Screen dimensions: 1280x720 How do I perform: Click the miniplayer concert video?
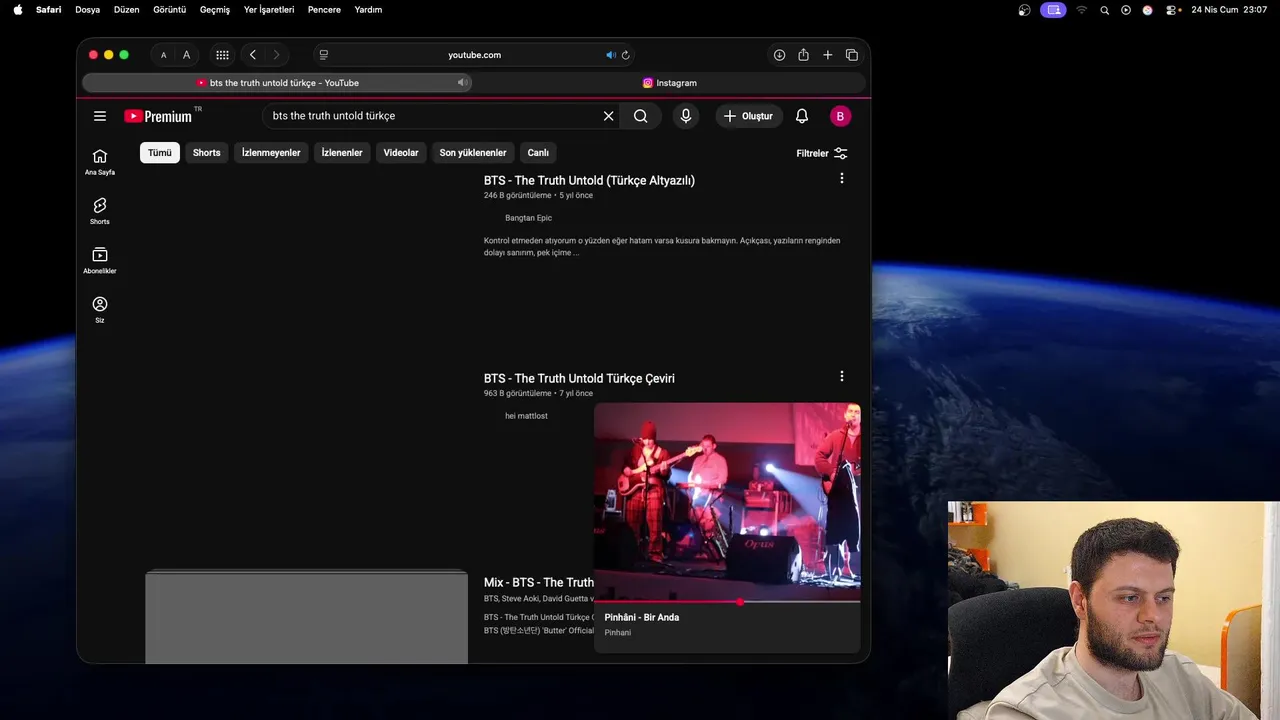tap(727, 502)
